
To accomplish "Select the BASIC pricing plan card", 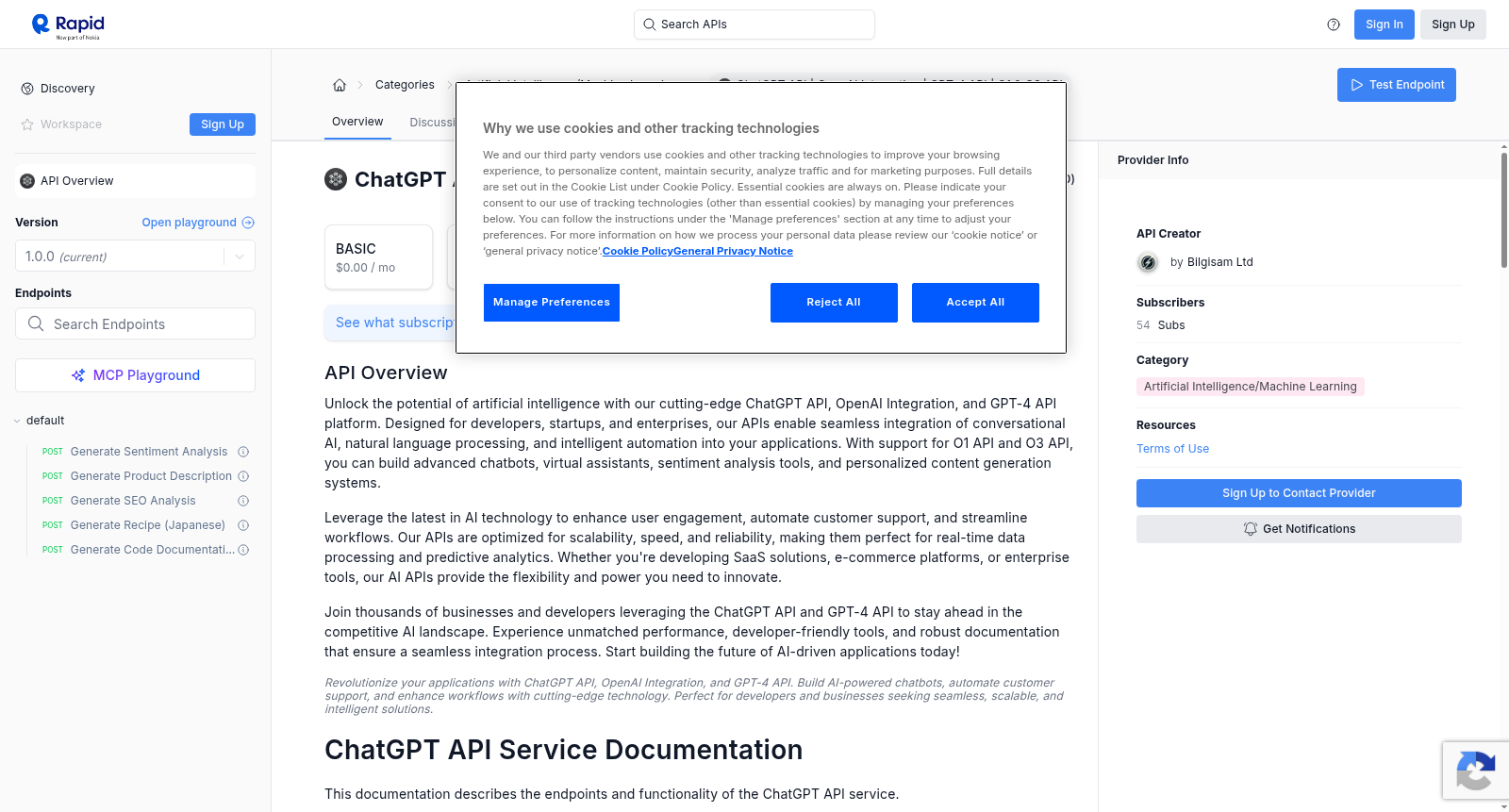I will tap(378, 257).
